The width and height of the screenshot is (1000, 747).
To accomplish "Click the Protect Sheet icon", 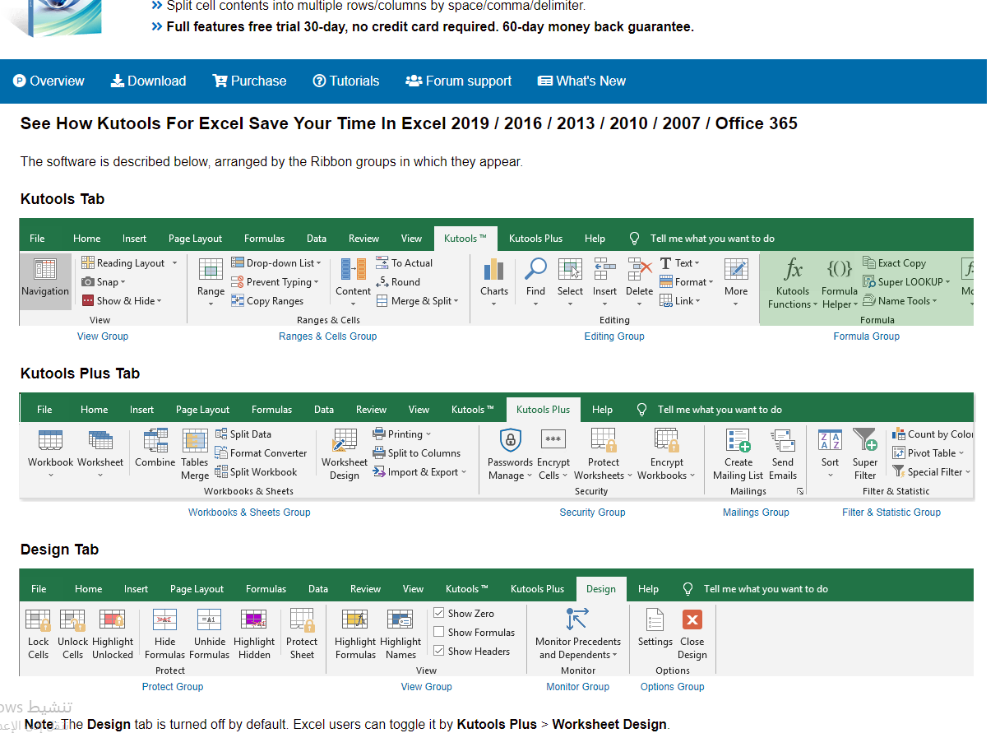I will coord(302,620).
